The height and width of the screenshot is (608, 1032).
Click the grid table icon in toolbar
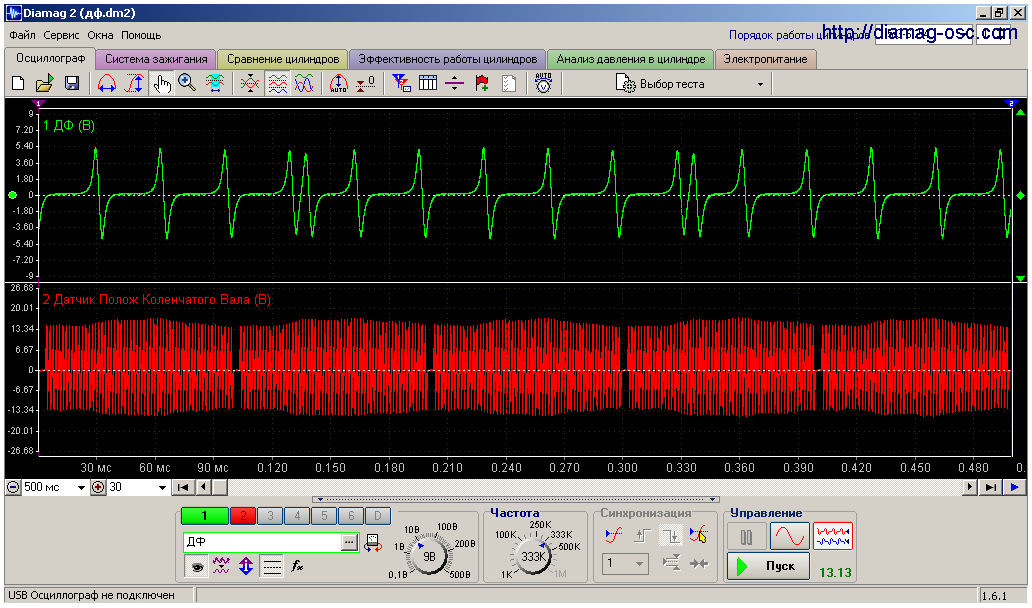tap(428, 84)
